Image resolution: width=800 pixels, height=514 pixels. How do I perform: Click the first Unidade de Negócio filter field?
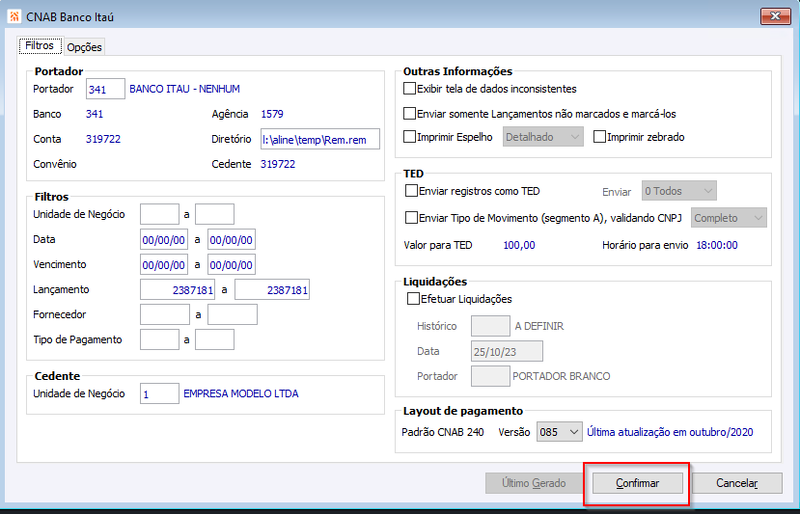click(160, 214)
